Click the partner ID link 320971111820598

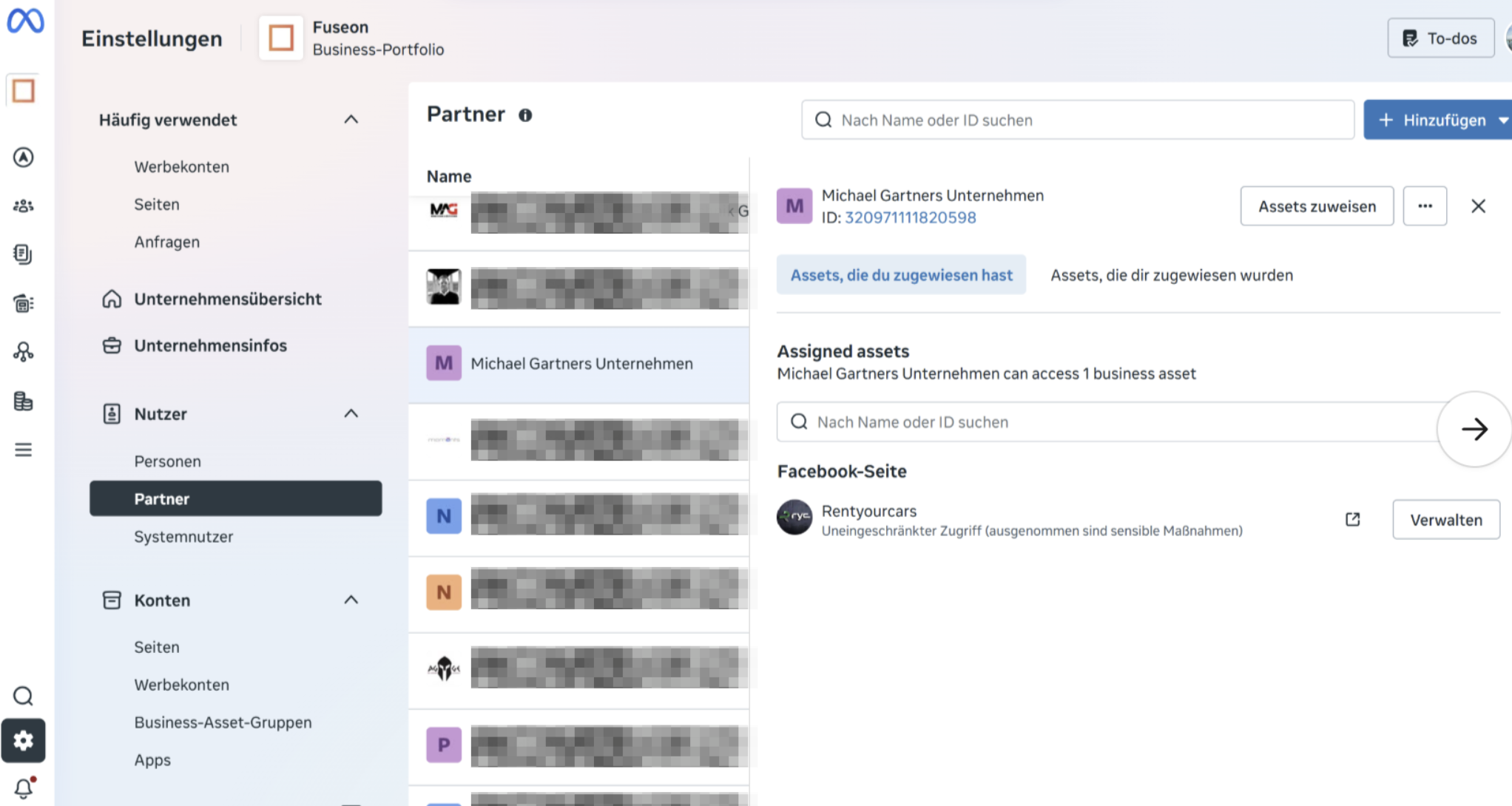[910, 217]
